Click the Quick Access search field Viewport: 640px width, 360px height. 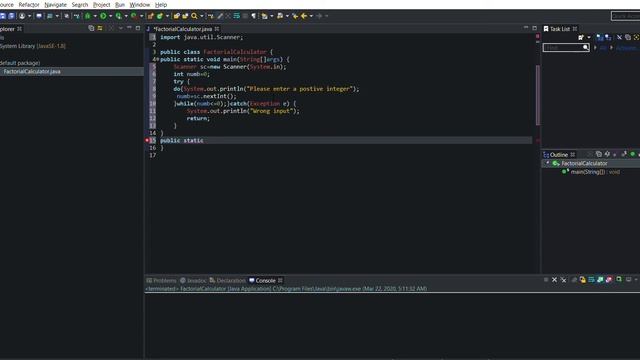coord(625,16)
